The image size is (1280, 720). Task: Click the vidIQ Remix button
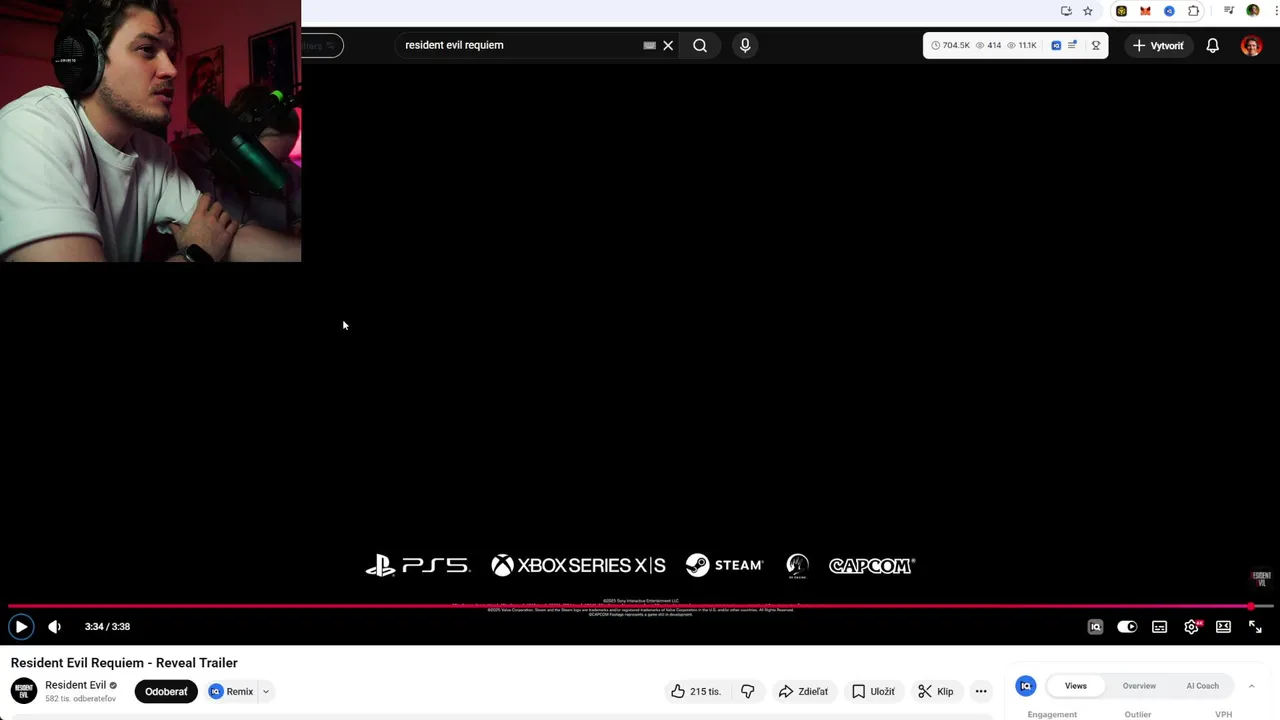point(231,691)
